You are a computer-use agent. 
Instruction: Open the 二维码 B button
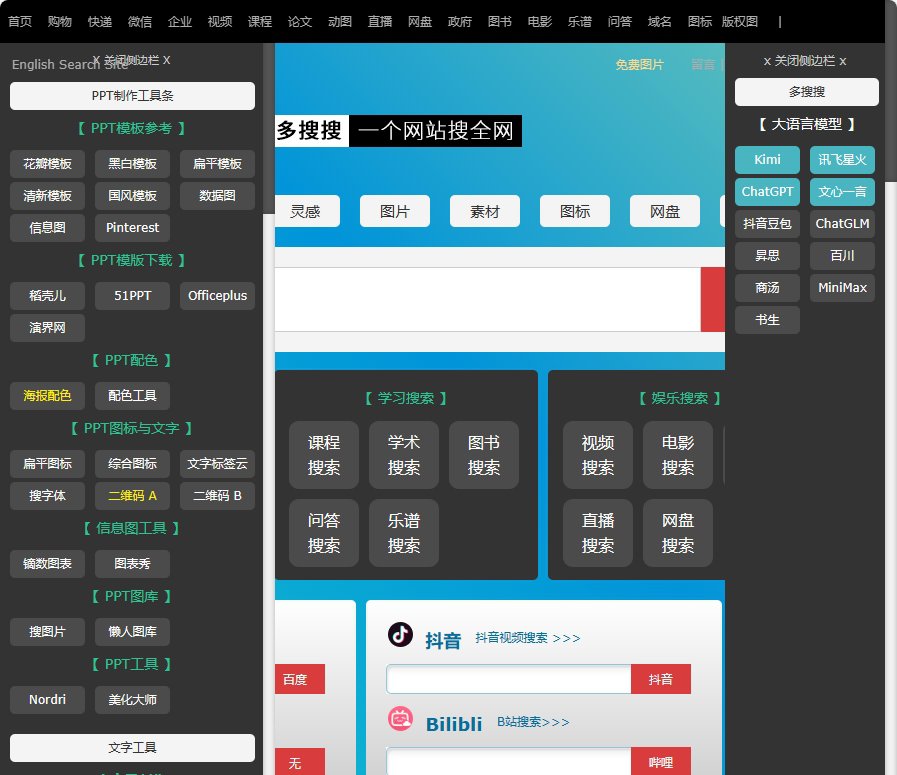(x=217, y=496)
